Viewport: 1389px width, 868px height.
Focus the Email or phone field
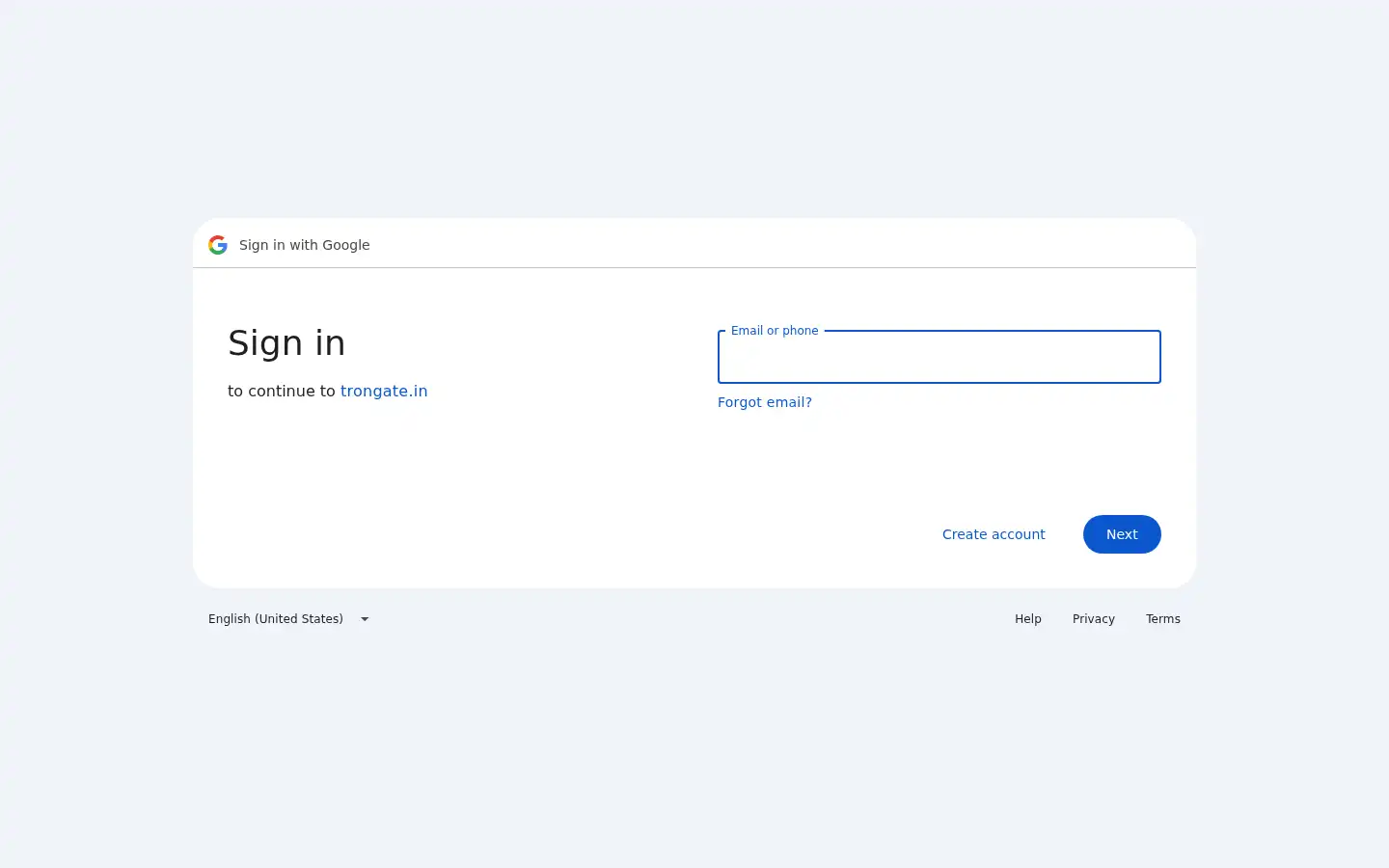click(x=939, y=357)
